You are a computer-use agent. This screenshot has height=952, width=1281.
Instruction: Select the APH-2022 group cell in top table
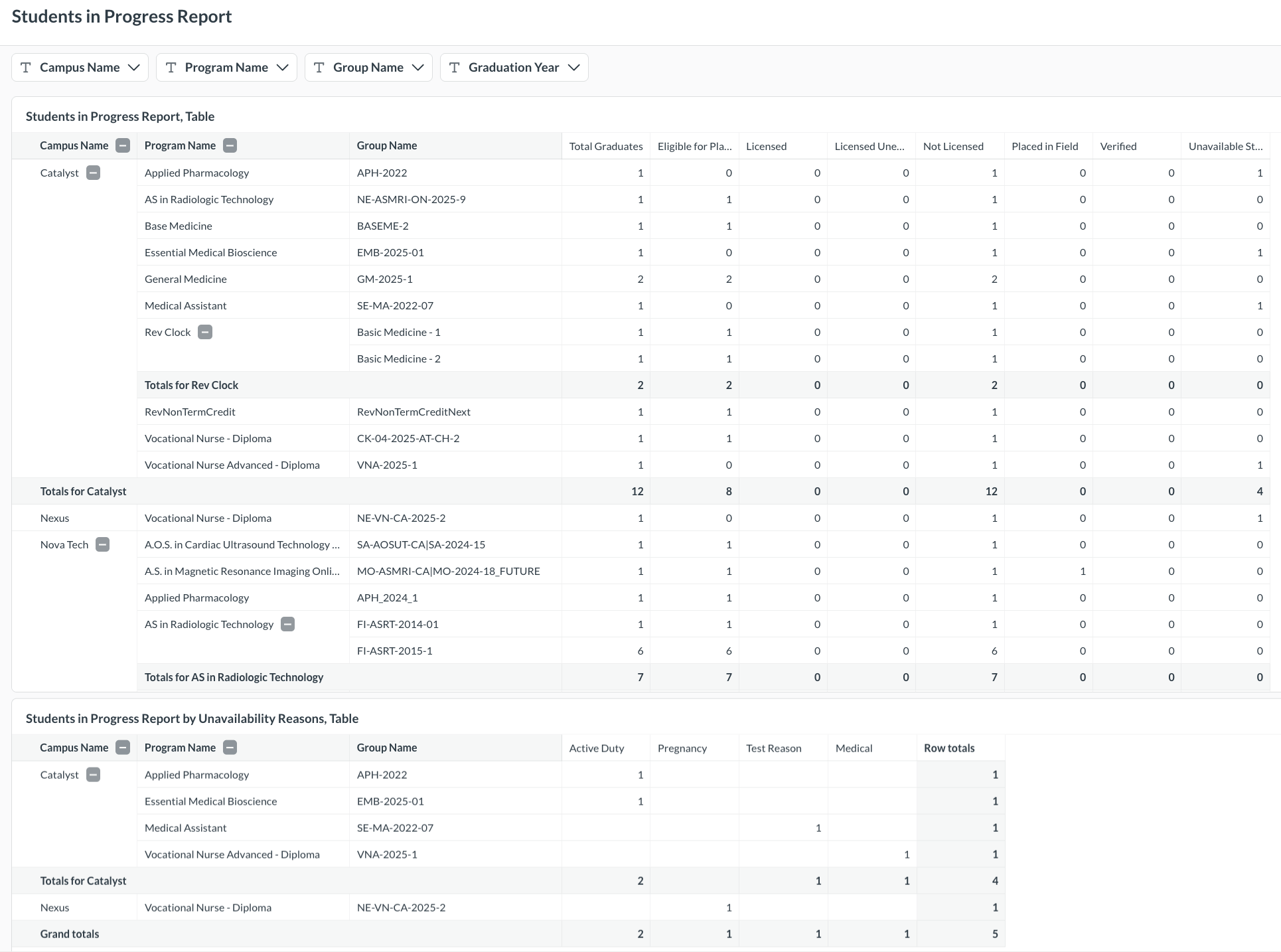coord(455,173)
